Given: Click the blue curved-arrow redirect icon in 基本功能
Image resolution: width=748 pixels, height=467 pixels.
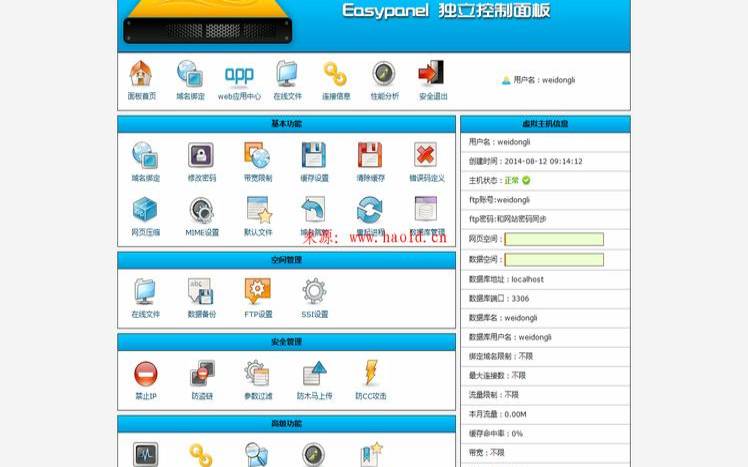Looking at the screenshot, I should click(314, 209).
